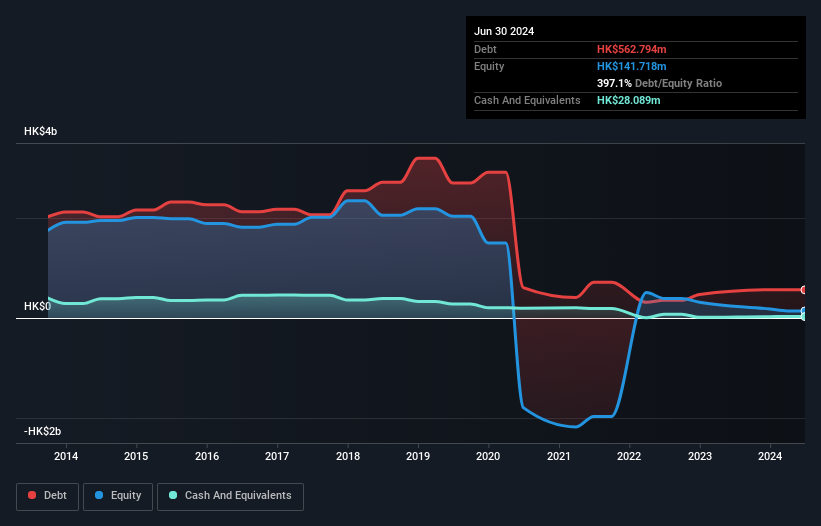Toggle the Equity series legend button

[118, 496]
